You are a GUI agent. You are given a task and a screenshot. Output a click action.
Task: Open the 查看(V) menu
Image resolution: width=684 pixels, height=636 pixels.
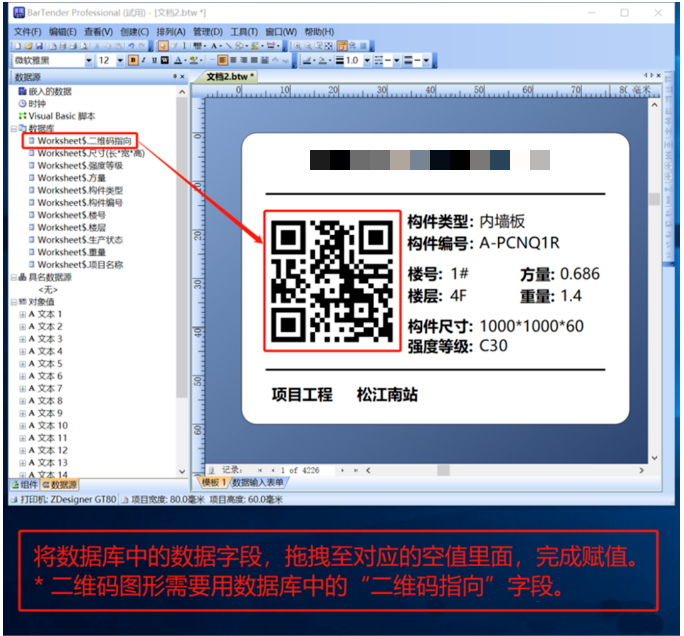click(x=98, y=32)
